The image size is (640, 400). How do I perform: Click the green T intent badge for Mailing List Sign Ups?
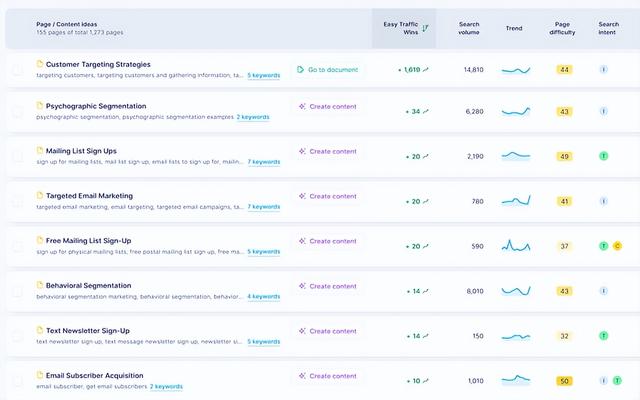pos(603,156)
